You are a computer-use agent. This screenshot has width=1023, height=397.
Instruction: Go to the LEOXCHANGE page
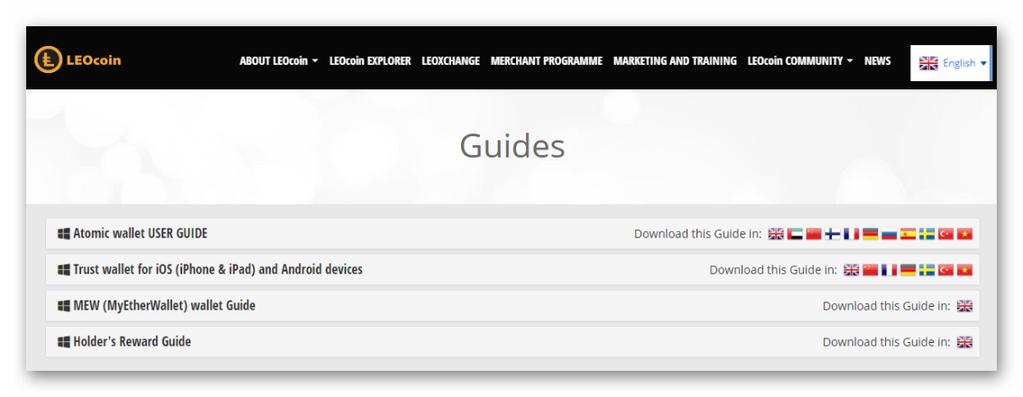[451, 61]
